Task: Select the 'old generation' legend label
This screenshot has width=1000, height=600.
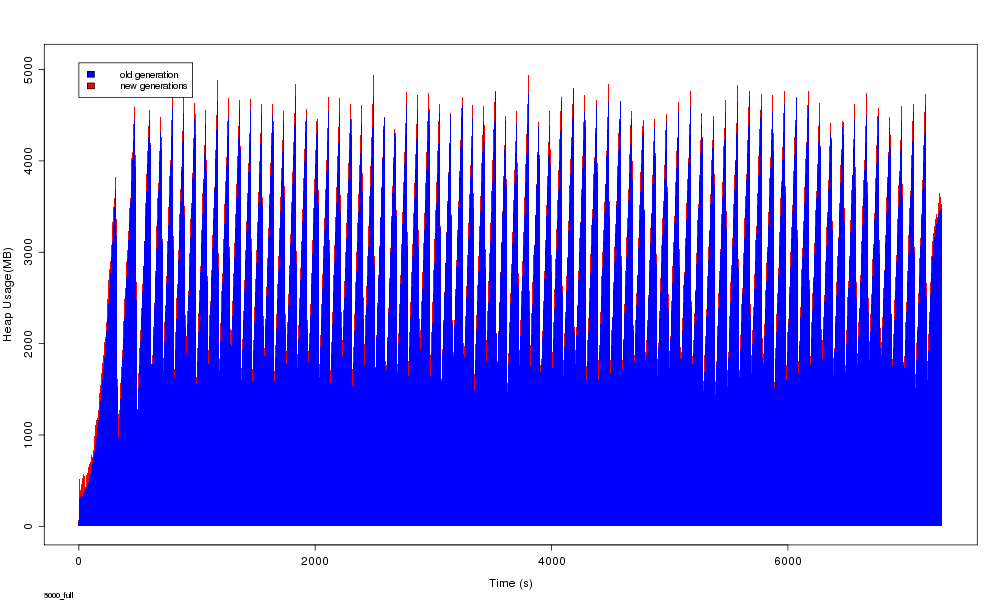Action: pyautogui.click(x=148, y=75)
